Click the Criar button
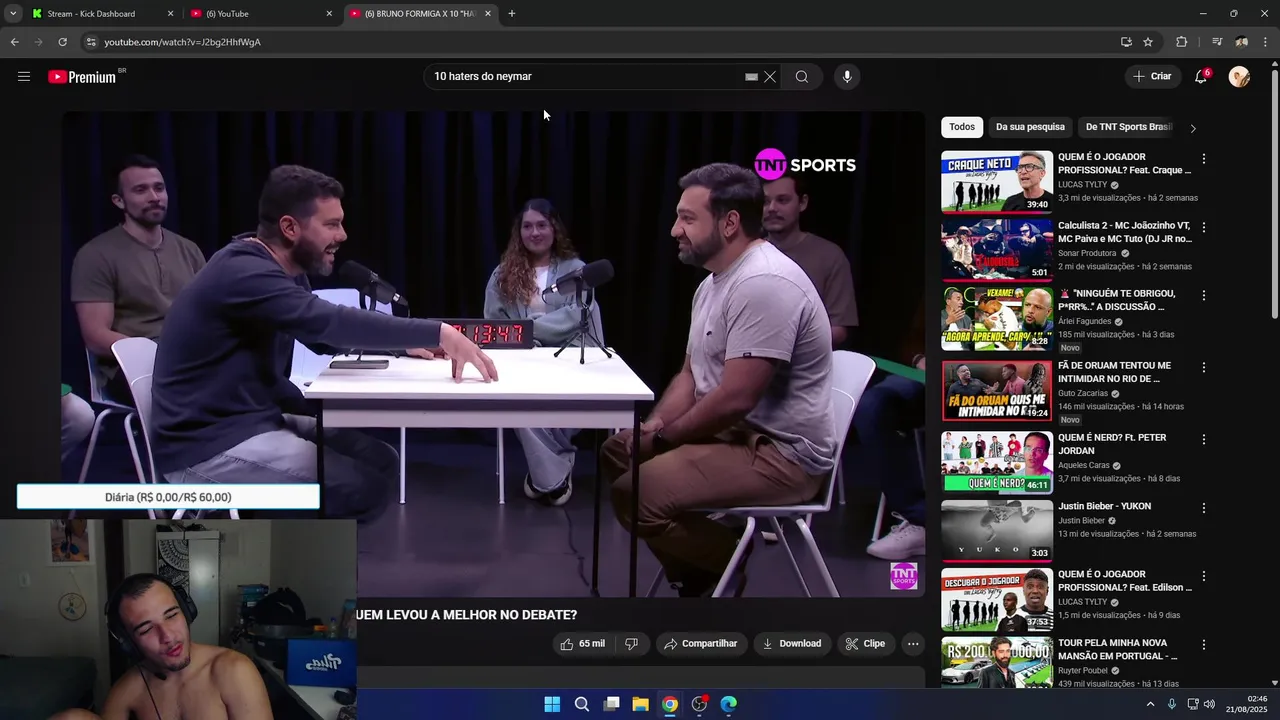The width and height of the screenshot is (1280, 720). click(x=1151, y=76)
